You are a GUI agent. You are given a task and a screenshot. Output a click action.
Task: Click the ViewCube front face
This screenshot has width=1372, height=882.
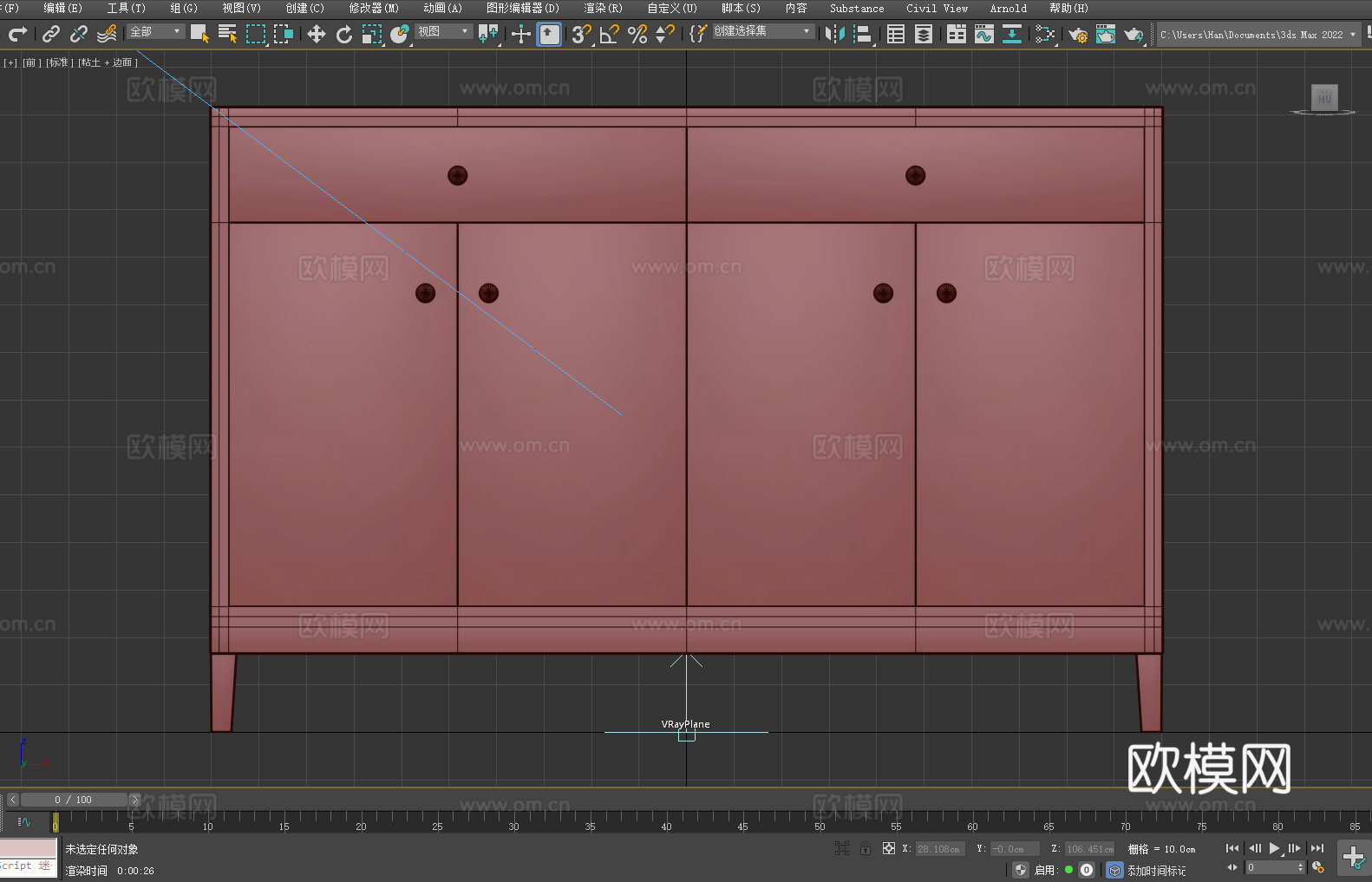click(x=1324, y=97)
